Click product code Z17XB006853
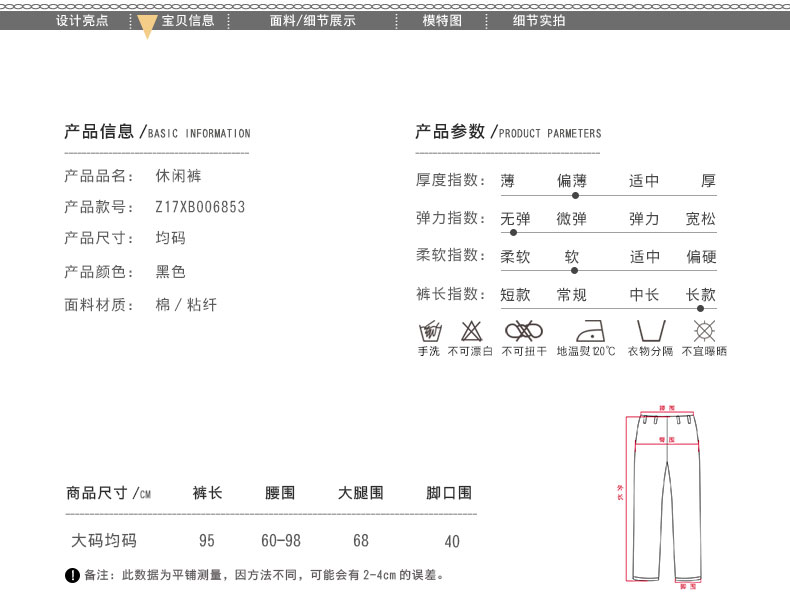Viewport: 790px width, 594px height. coord(200,208)
